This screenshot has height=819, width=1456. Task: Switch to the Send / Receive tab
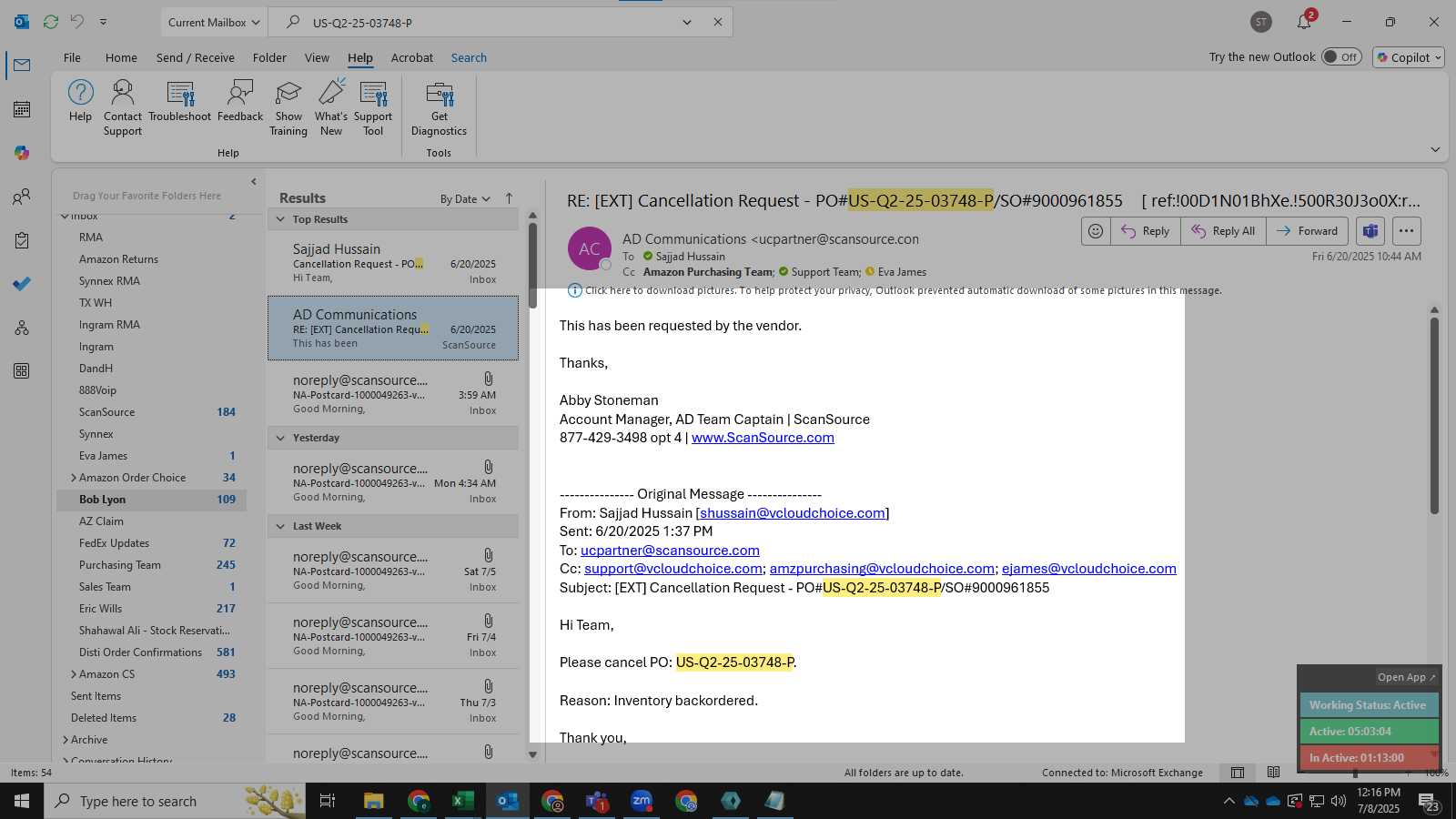click(195, 57)
